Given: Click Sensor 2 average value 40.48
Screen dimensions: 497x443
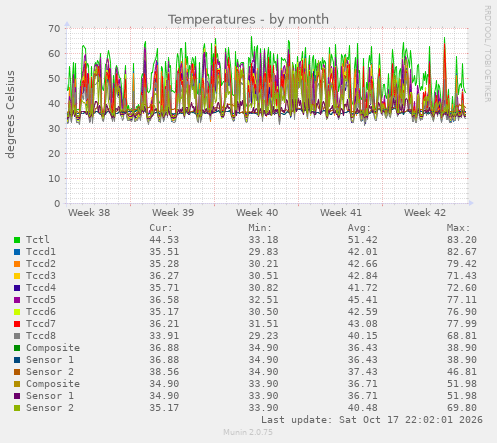Looking at the screenshot, I should 363,408.
